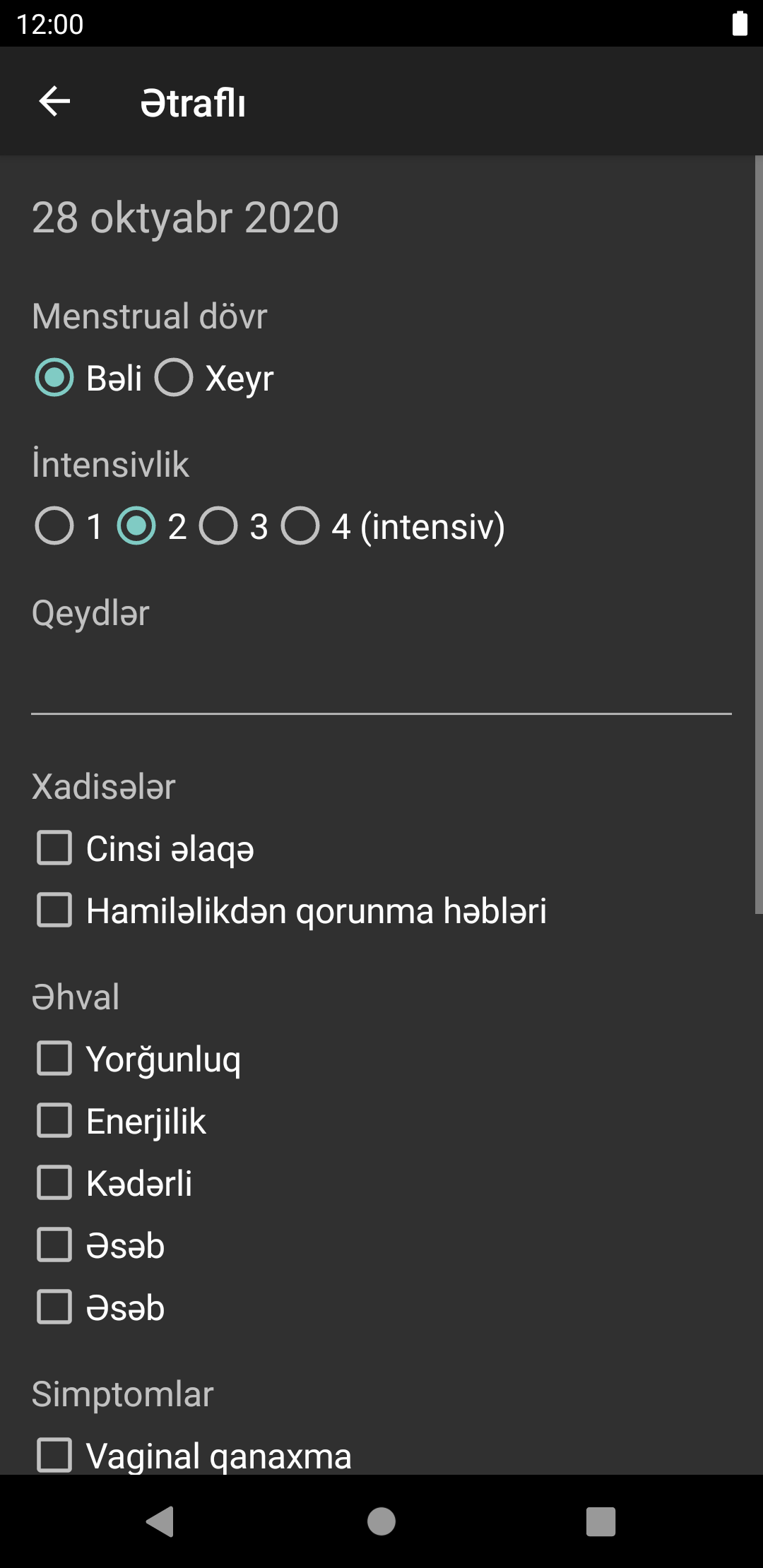Tick the Yorğunluq mood checkbox

pos(54,1058)
